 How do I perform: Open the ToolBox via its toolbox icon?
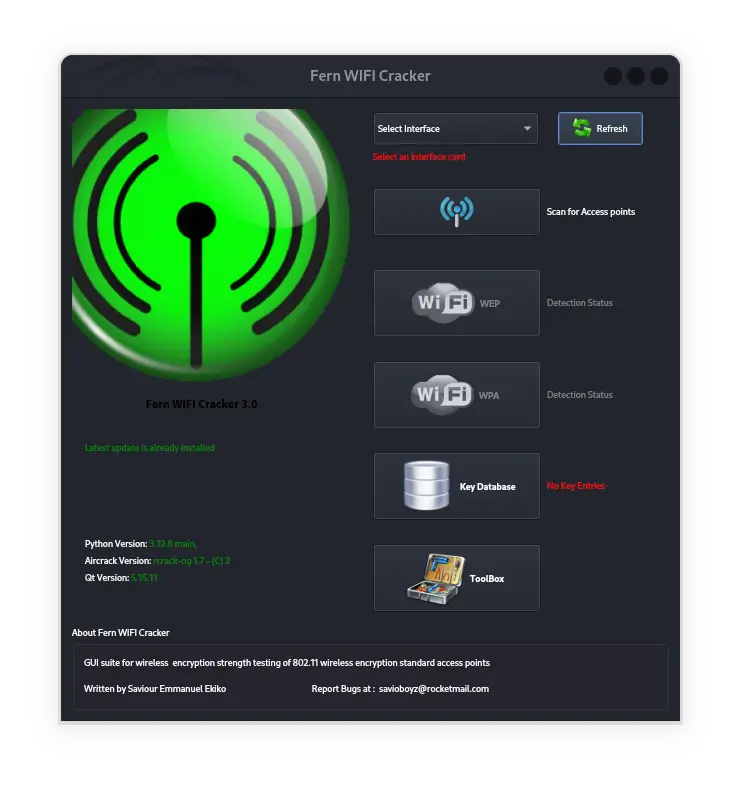pyautogui.click(x=436, y=578)
